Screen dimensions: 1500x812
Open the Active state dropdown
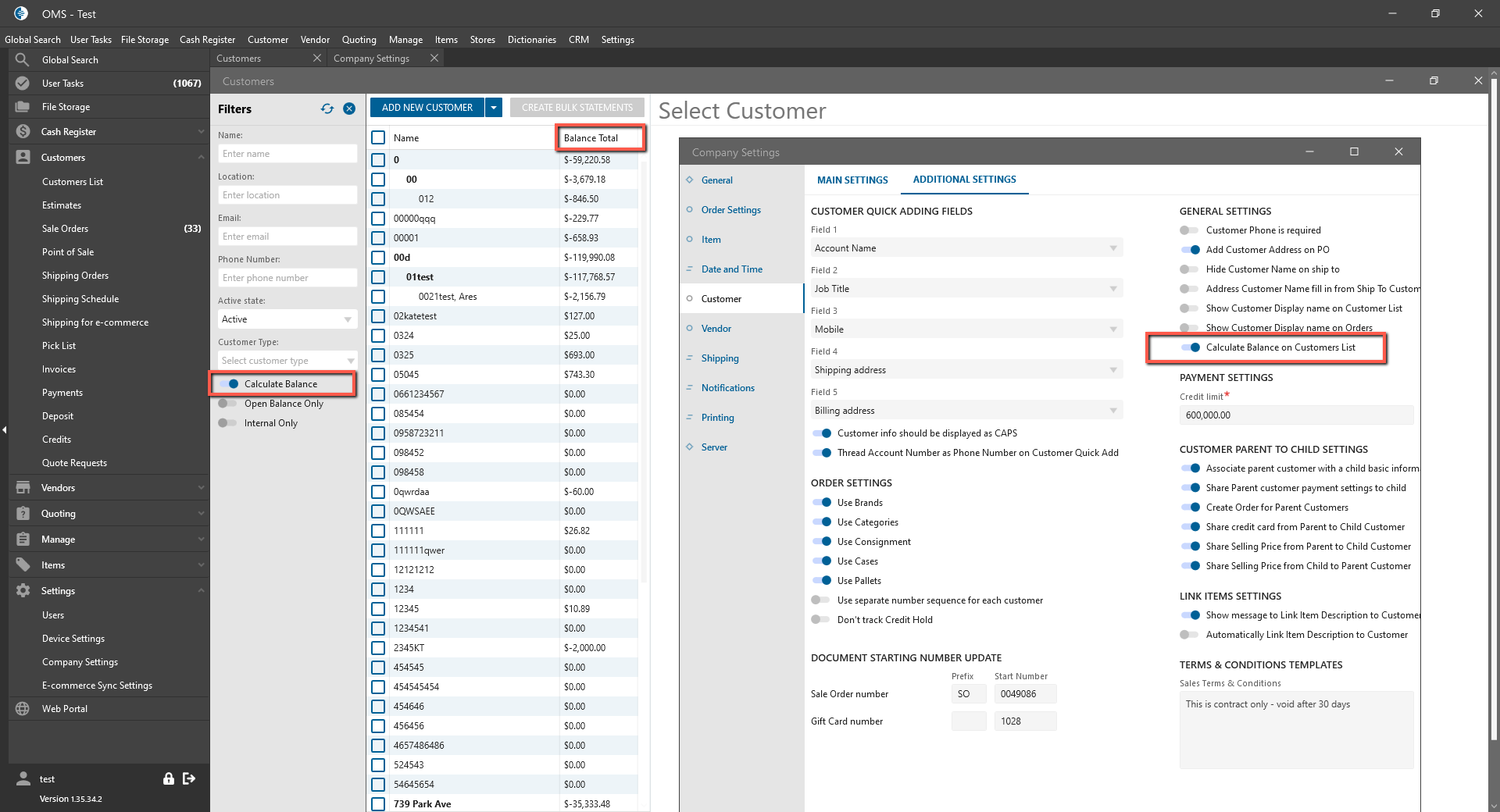click(287, 319)
